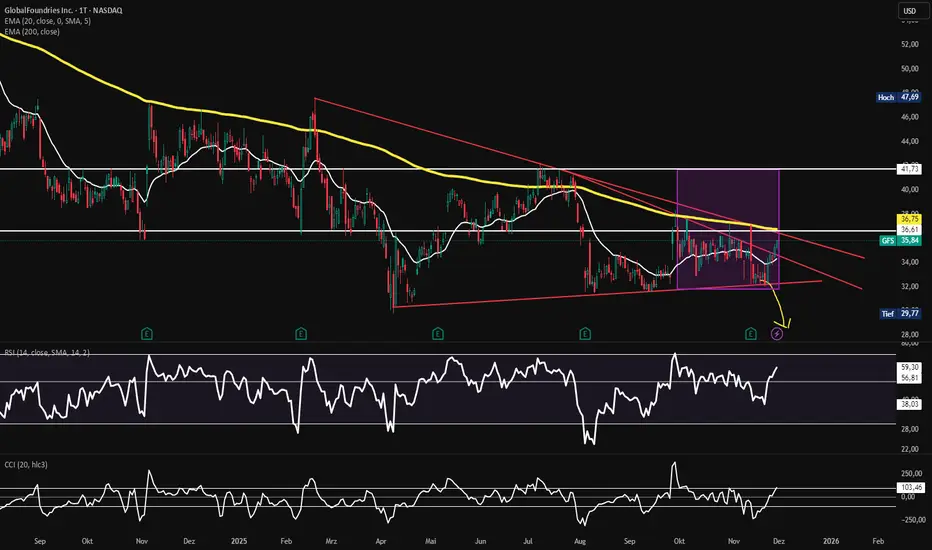
Task: Select the EMA (20, close, 0, SMA, 5) legend
Action: point(48,21)
